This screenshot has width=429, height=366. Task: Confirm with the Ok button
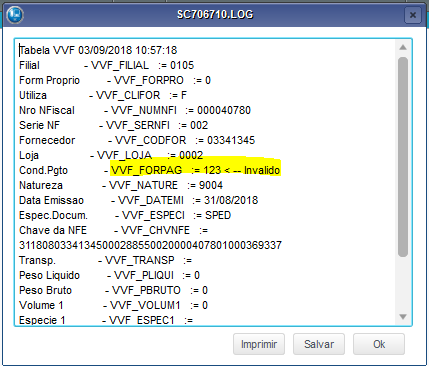coord(379,344)
